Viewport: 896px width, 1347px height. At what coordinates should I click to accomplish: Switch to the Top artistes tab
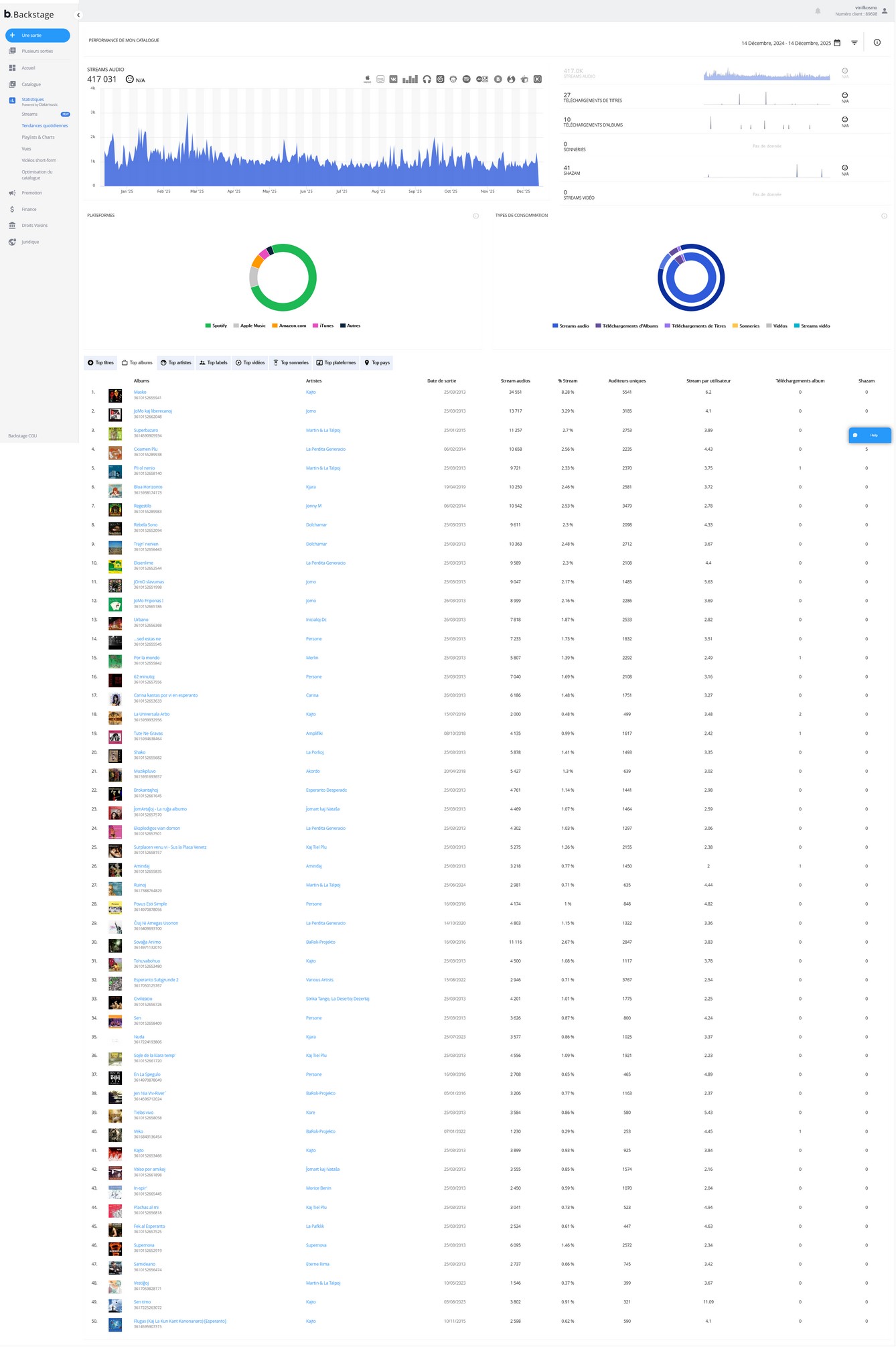[x=176, y=363]
